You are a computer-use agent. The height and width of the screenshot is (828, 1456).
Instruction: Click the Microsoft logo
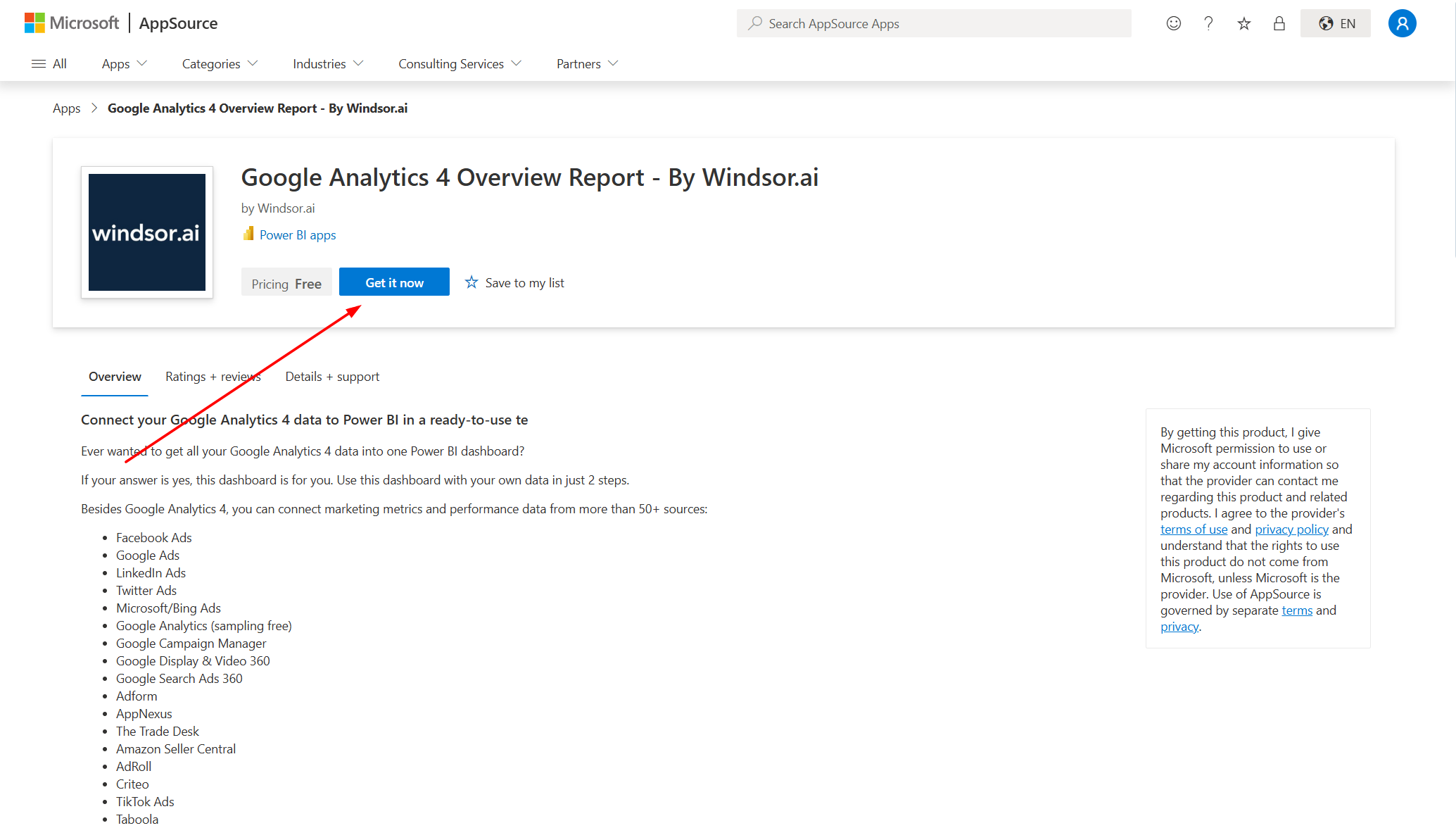(x=71, y=23)
